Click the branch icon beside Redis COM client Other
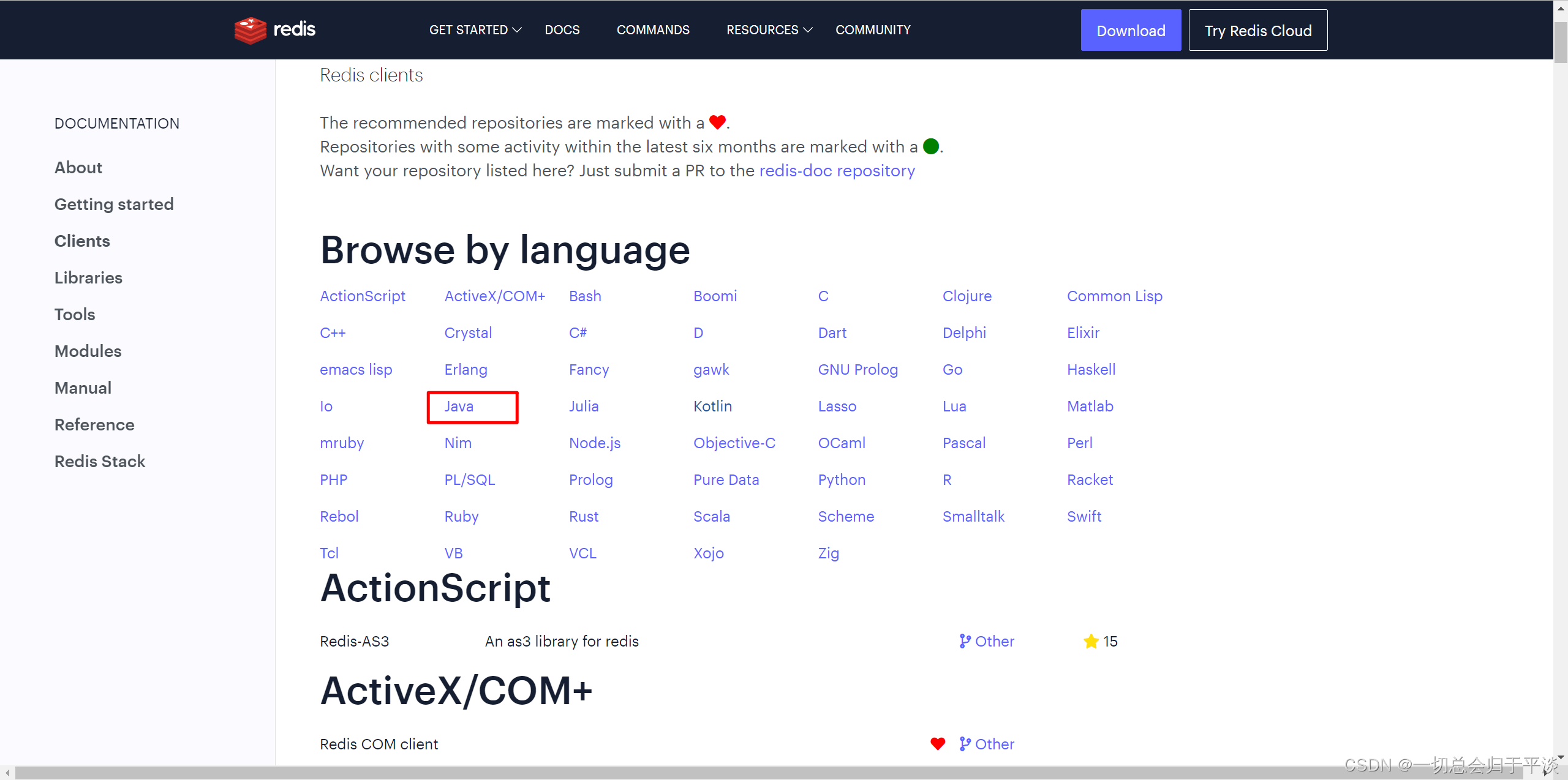Image resolution: width=1568 pixels, height=780 pixels. point(965,744)
